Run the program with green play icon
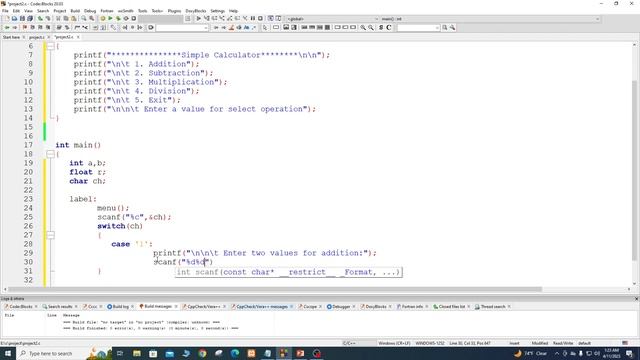 110,19
